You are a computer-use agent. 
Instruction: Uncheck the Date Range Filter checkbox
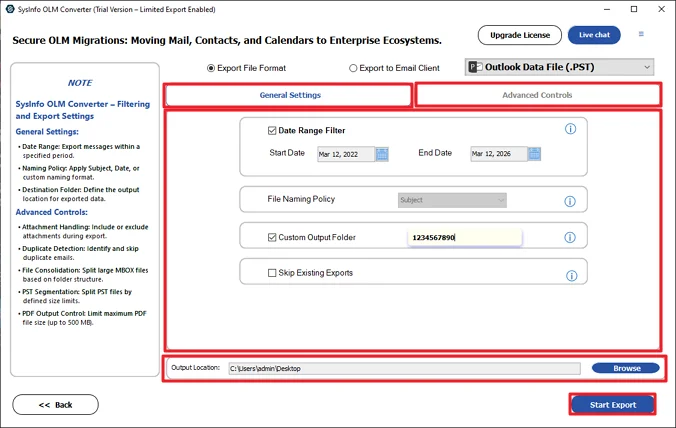[x=272, y=131]
